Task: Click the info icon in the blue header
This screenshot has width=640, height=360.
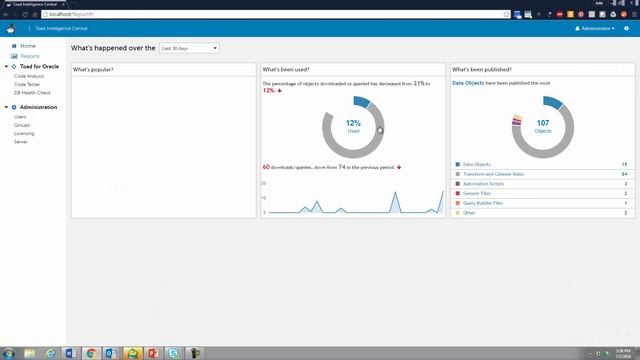Action: coord(627,29)
